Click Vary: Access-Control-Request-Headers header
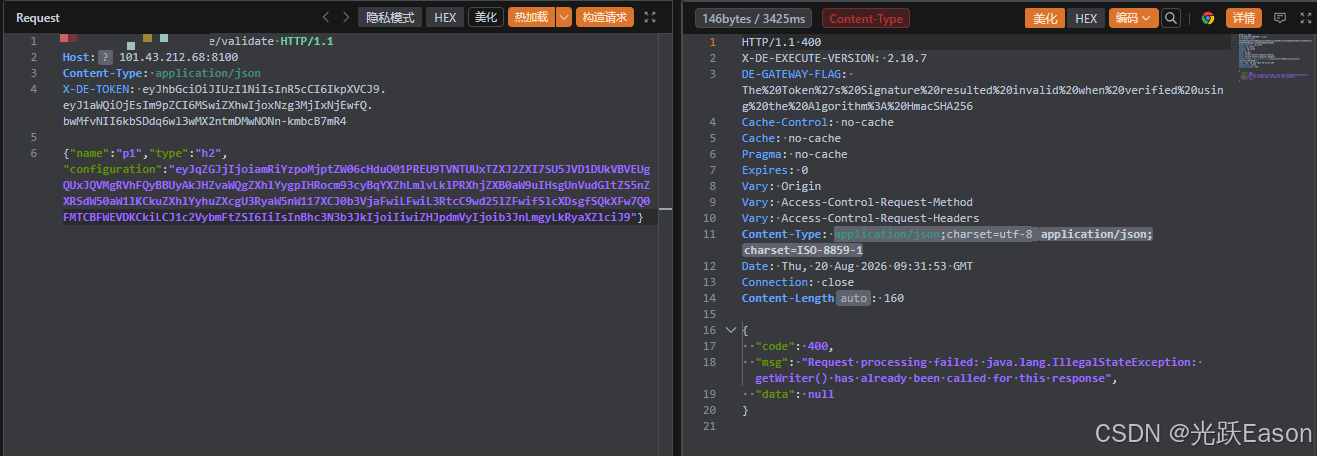 click(860, 218)
